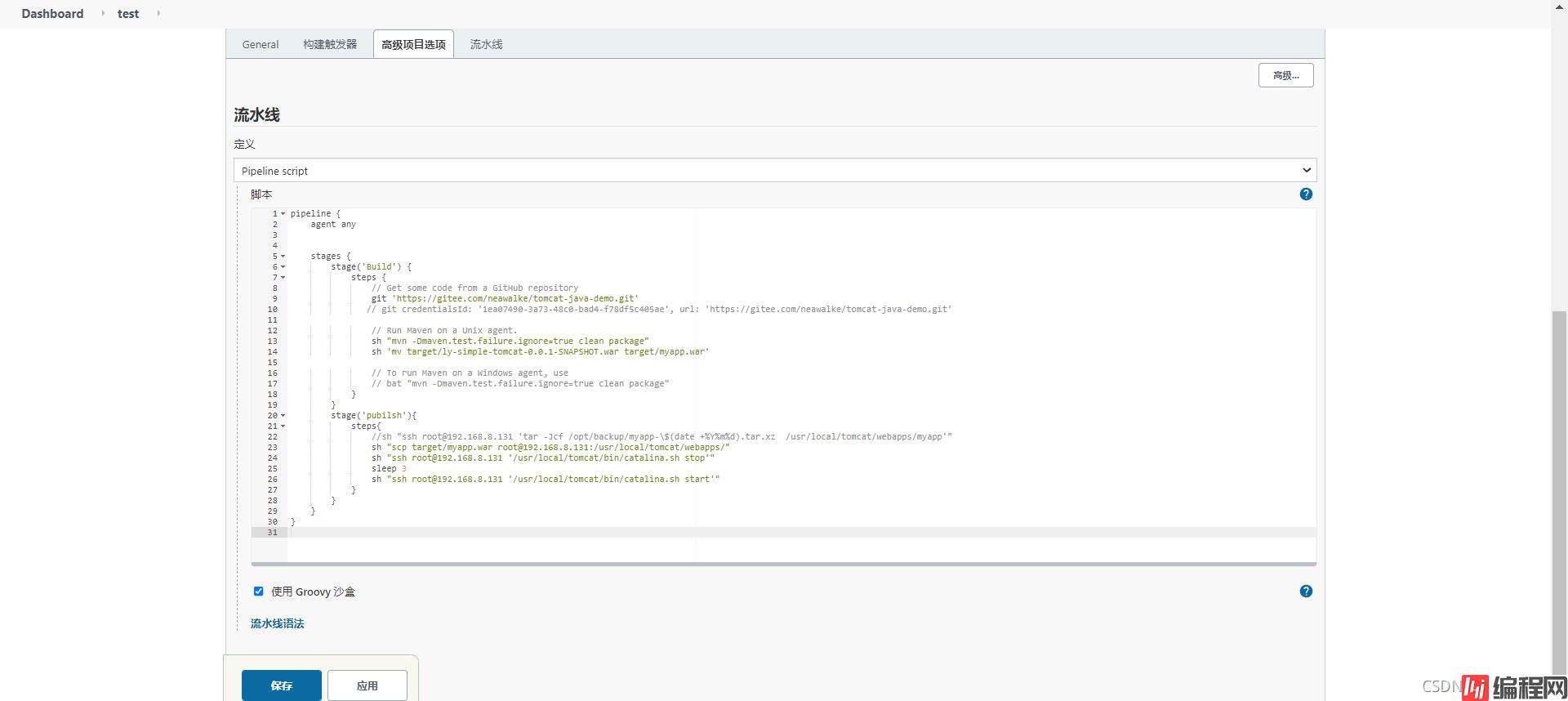Go to Dashboard breadcrumb

[52, 13]
